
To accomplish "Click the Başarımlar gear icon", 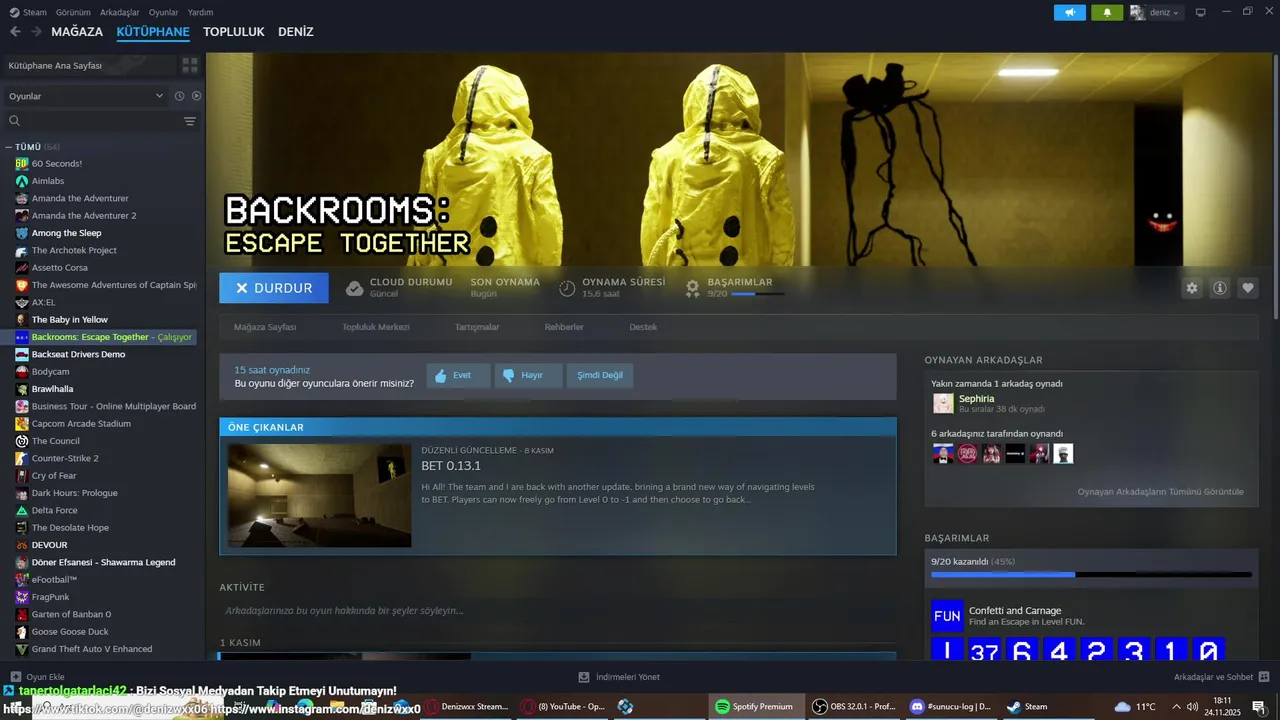I will click(692, 288).
